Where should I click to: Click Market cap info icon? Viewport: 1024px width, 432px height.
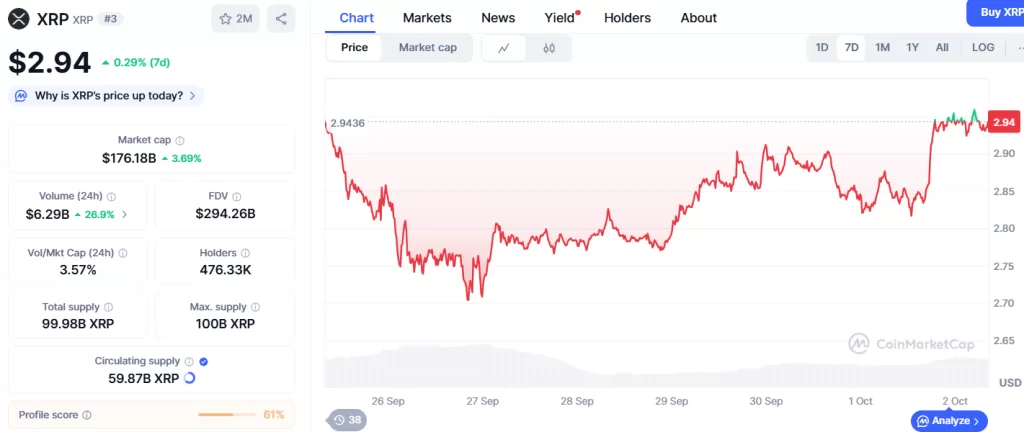[180, 141]
